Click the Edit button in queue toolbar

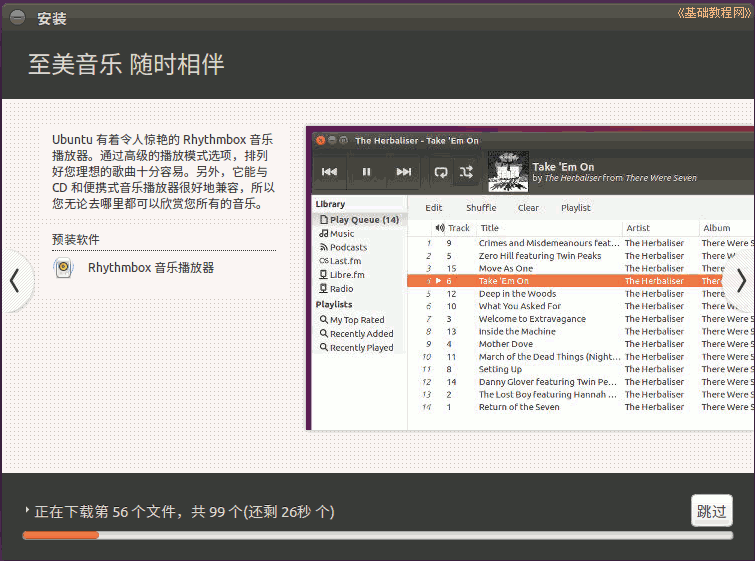point(433,208)
